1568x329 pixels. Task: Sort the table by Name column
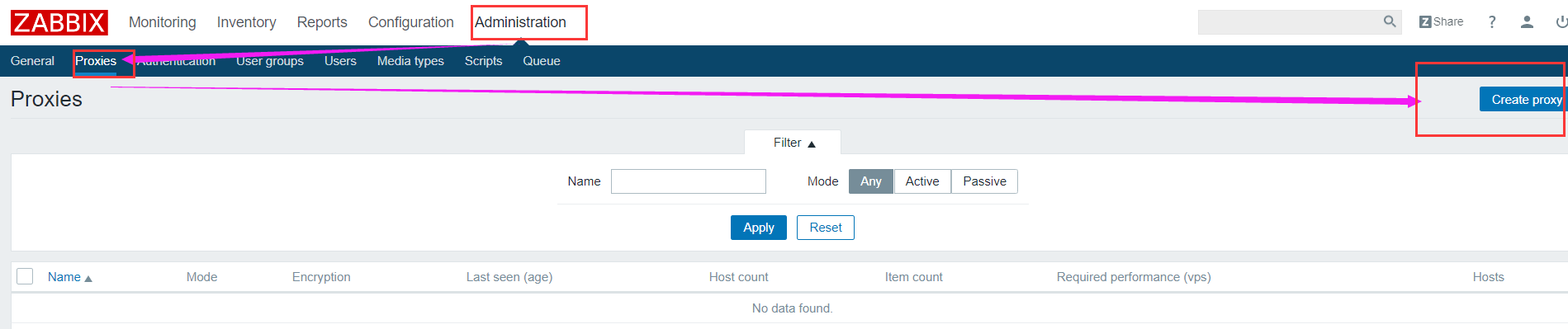click(x=70, y=277)
